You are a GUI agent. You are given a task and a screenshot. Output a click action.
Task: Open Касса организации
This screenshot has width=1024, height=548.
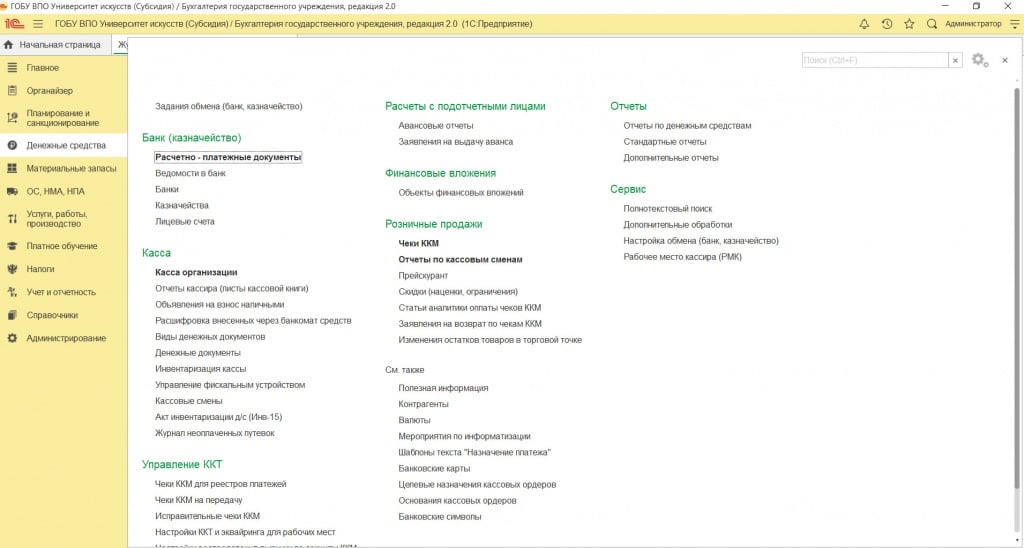click(x=196, y=272)
